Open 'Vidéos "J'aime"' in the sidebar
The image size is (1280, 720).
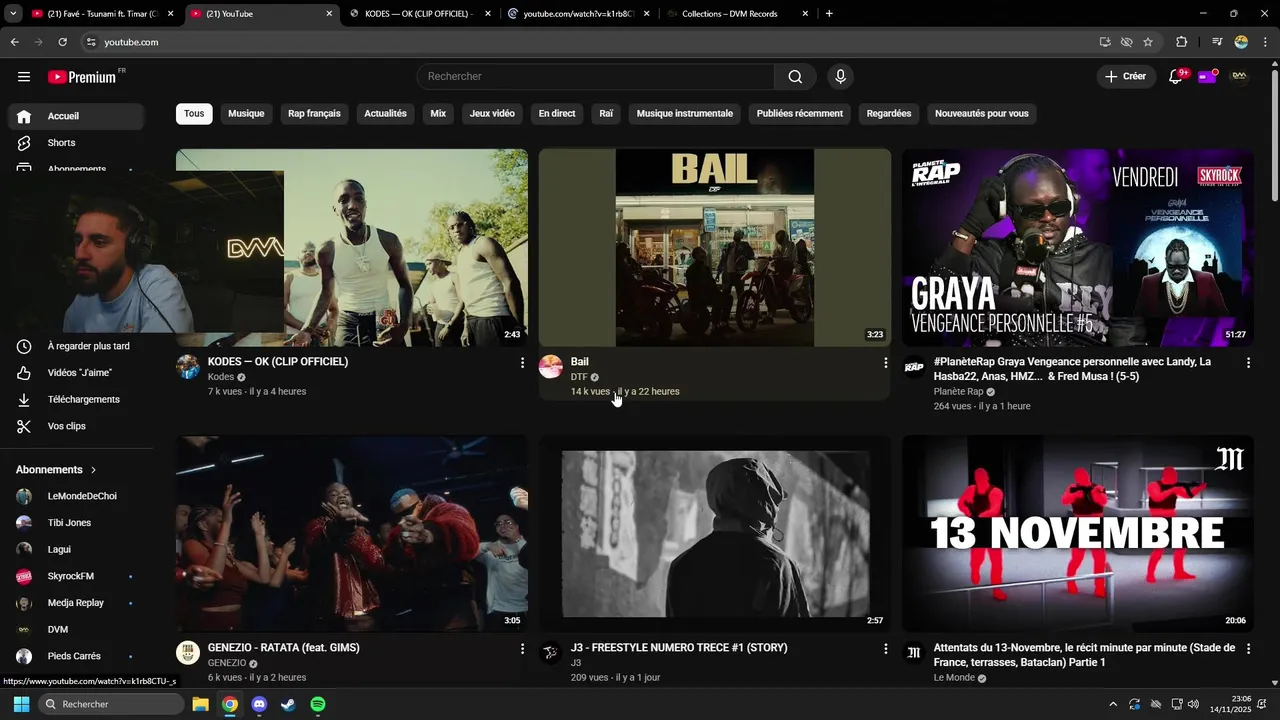click(76, 373)
